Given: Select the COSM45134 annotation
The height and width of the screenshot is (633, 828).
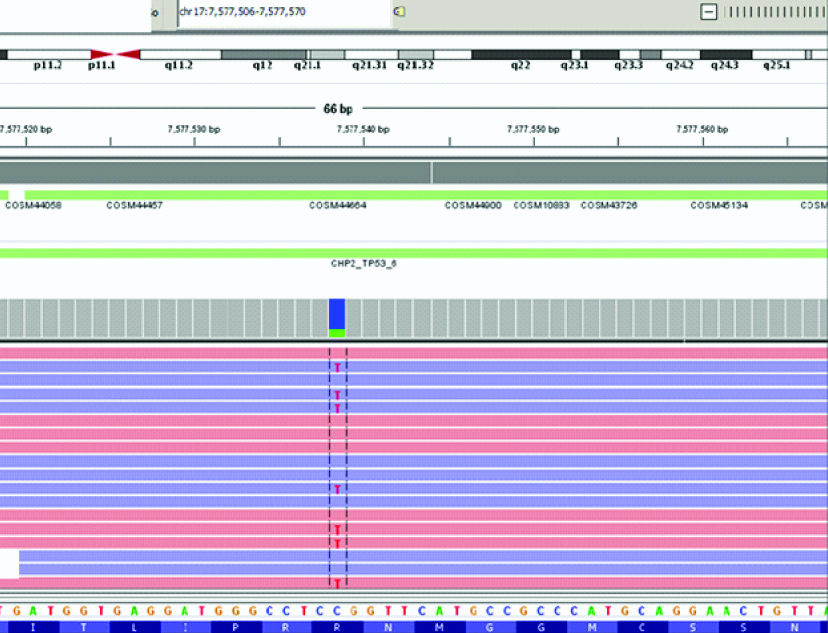Looking at the screenshot, I should point(719,205).
